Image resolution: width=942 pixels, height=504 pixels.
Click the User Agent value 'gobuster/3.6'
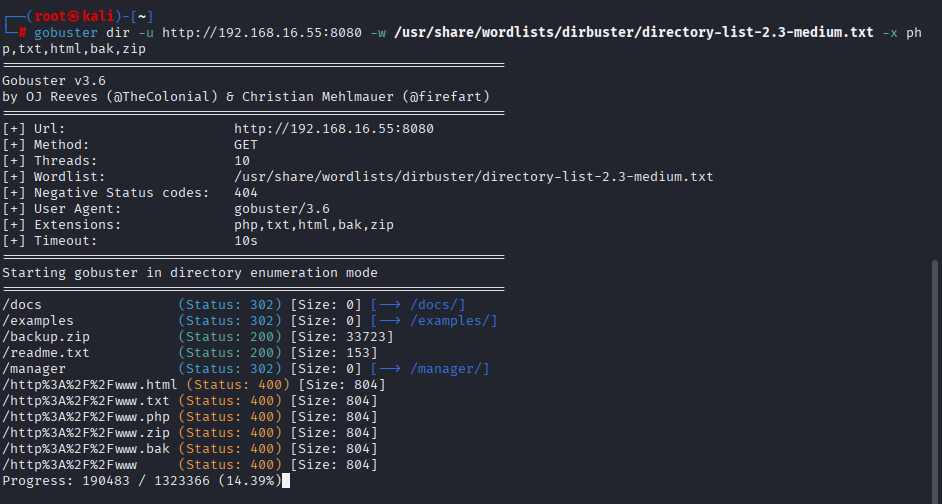click(282, 209)
